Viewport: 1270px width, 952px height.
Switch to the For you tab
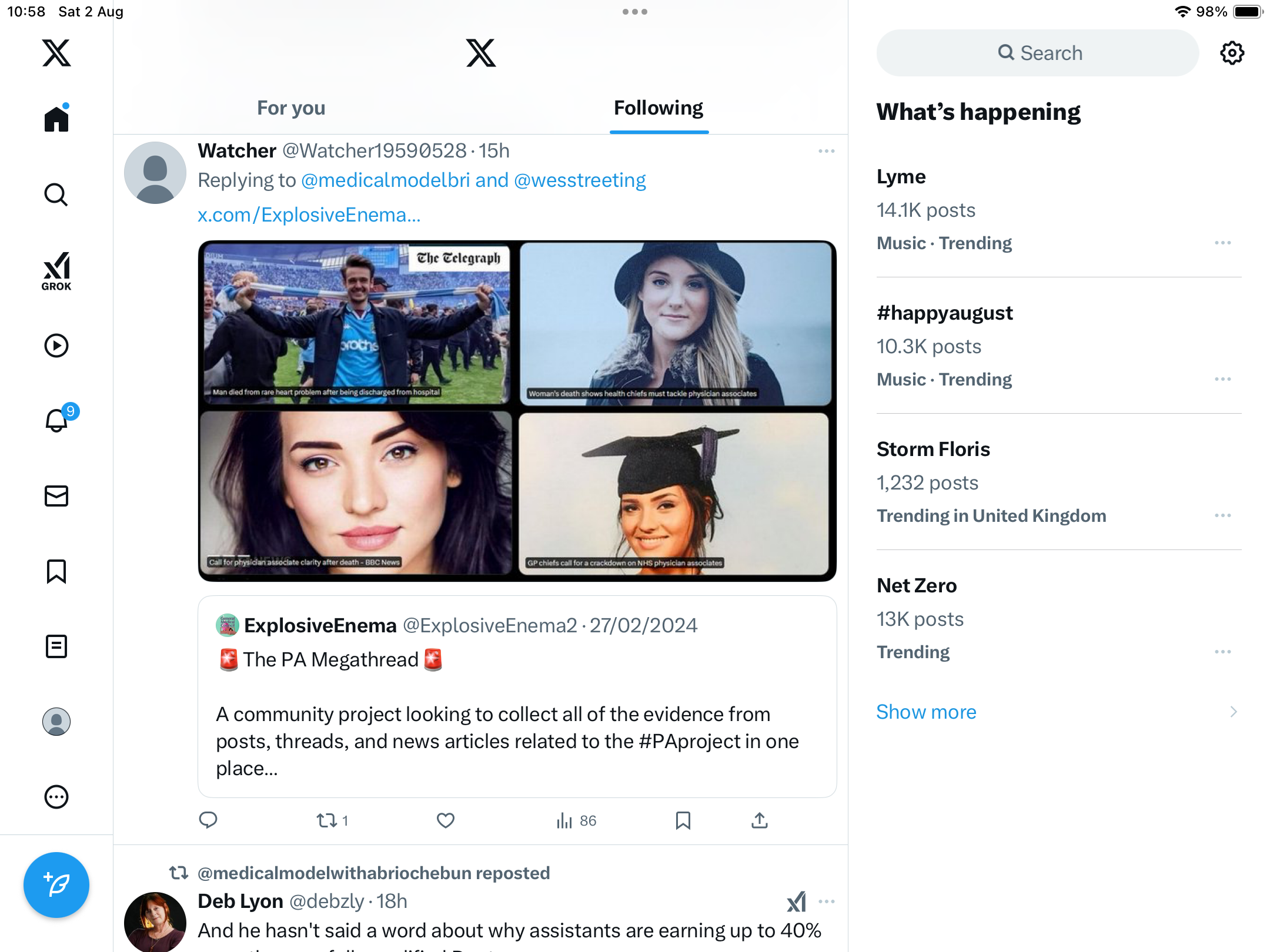(291, 108)
